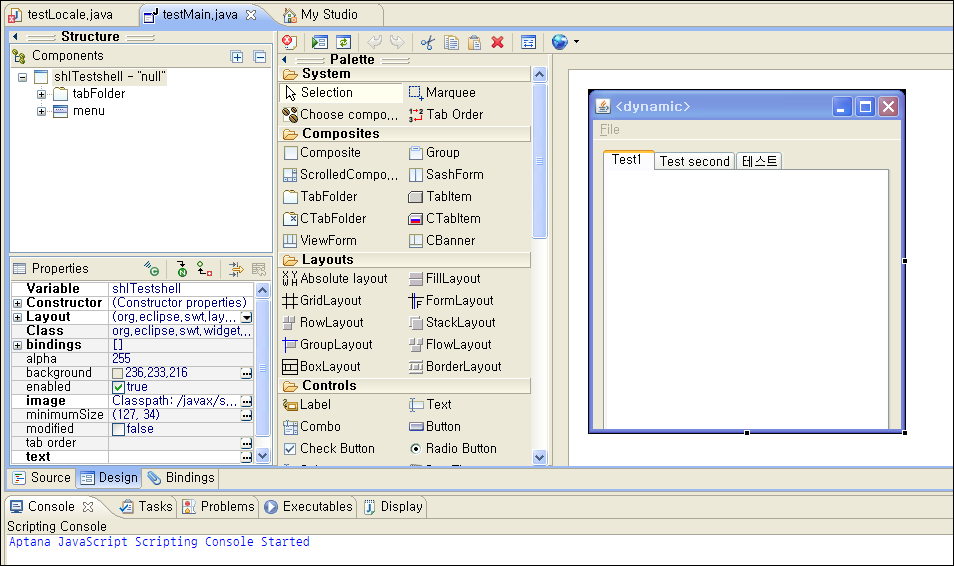
Task: Collapse the Palette panel arrow
Action: [x=285, y=60]
